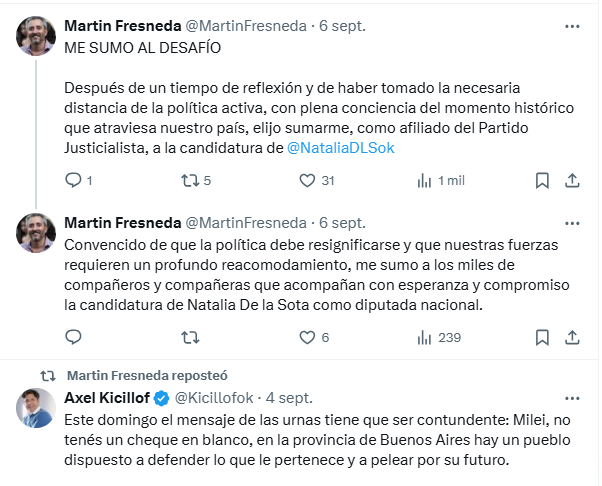Click Martin Fresneda's avatar on first tweet
The height and width of the screenshot is (486, 602).
click(36, 34)
